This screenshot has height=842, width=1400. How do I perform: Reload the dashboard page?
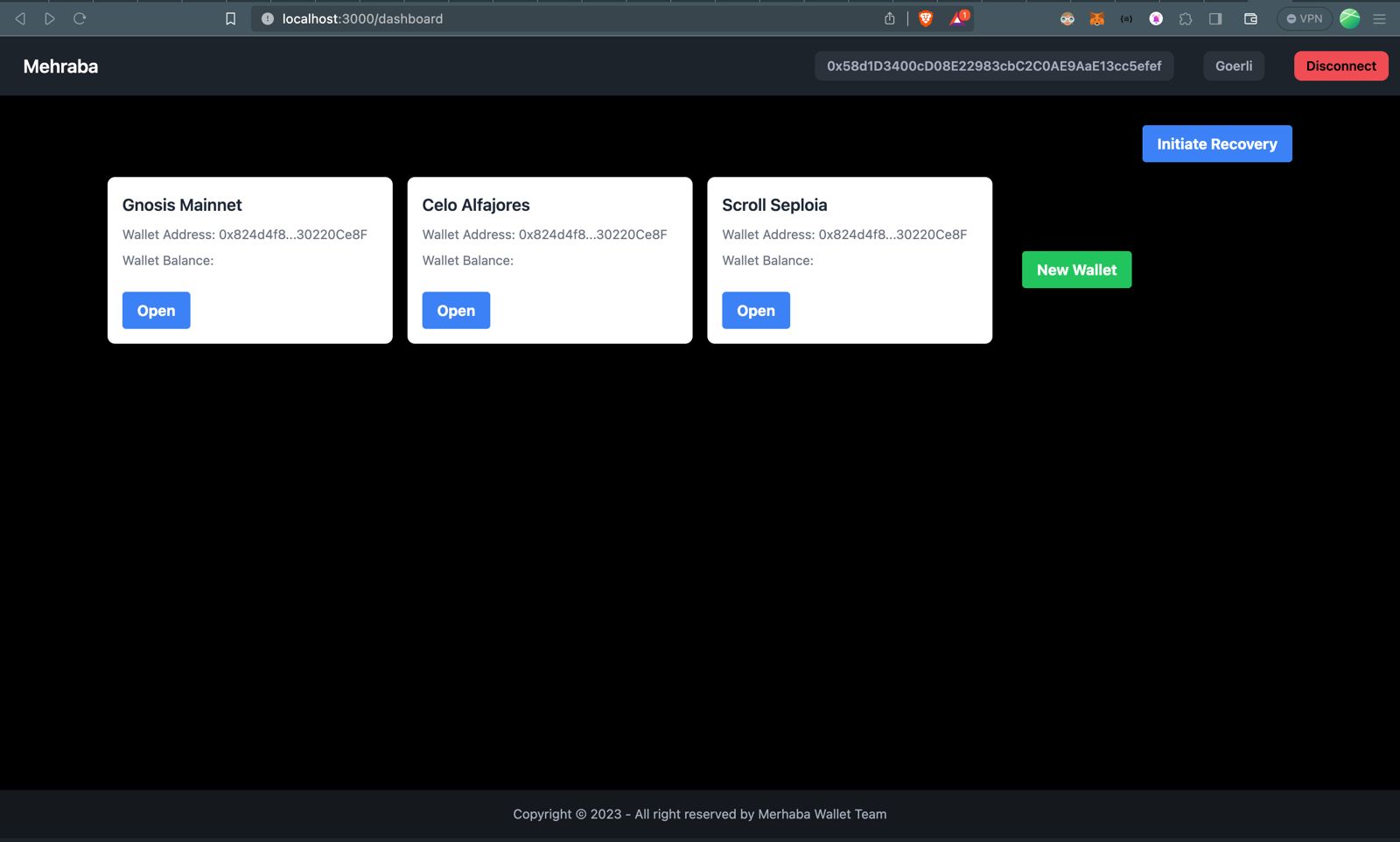(80, 17)
